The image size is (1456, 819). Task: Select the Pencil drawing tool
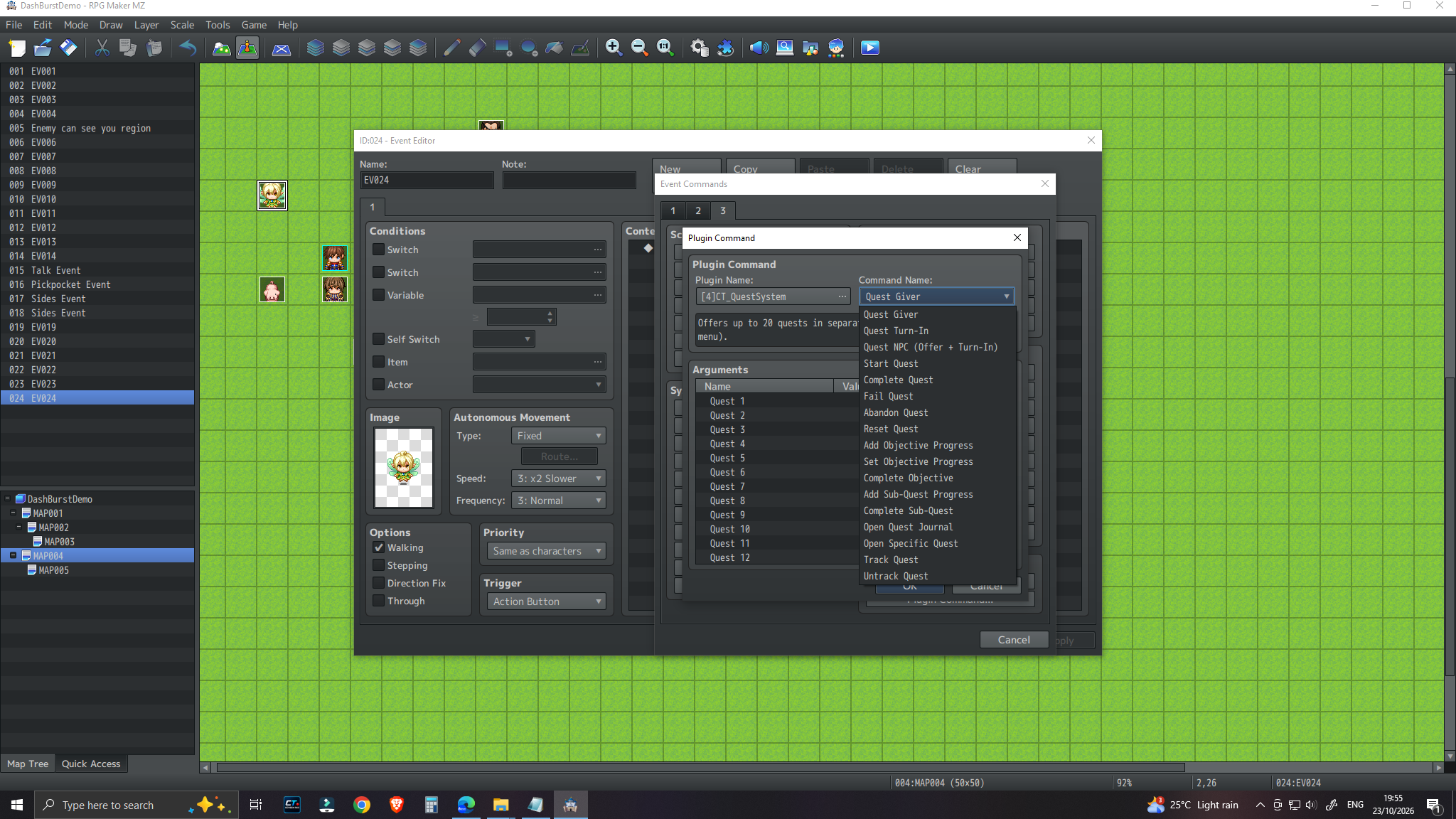click(451, 48)
